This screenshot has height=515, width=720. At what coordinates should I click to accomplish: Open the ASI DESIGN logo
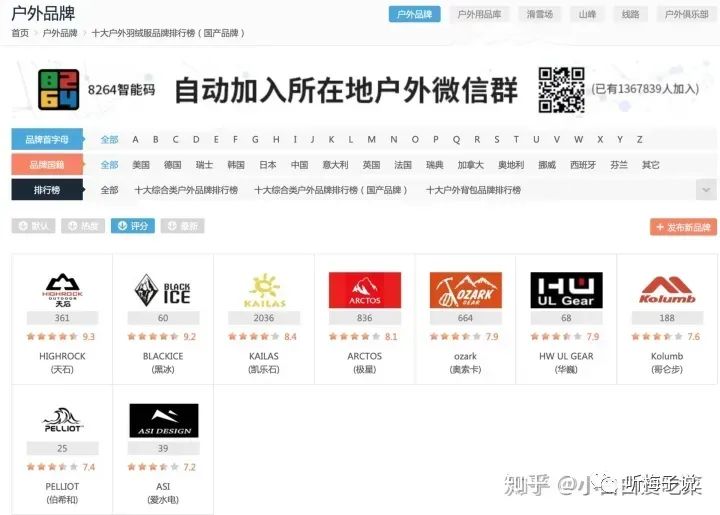tap(163, 420)
